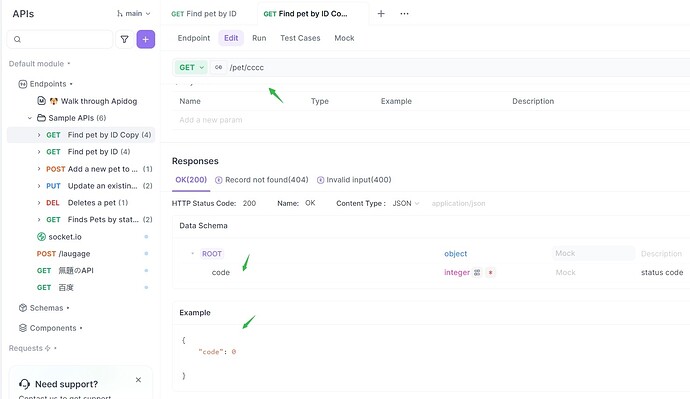690x399 pixels.
Task: Click the Mock field for ROOT row
Action: pos(593,253)
